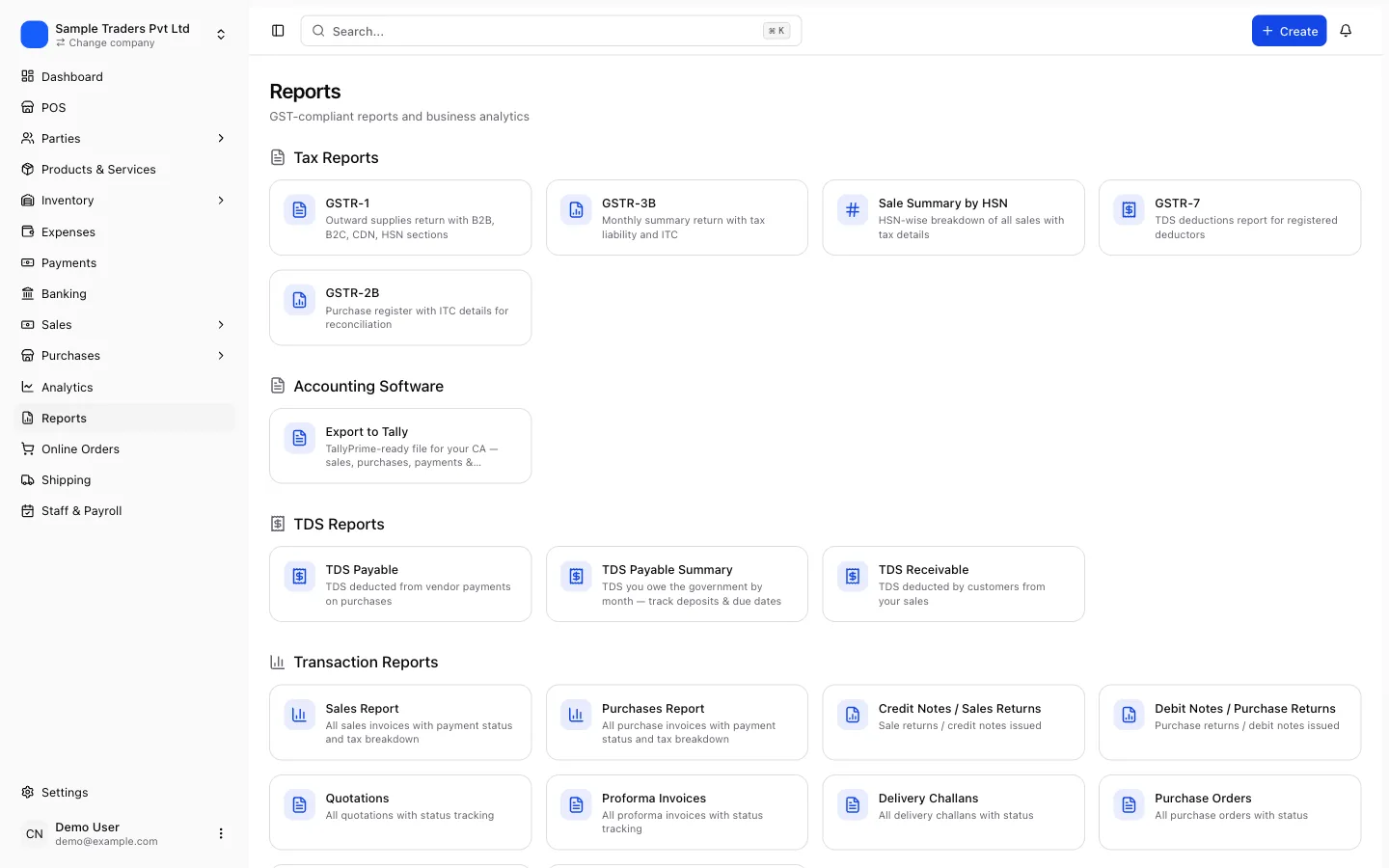Screen dimensions: 1389x868
Task: Open Payments from the sidebar
Action: click(125, 263)
